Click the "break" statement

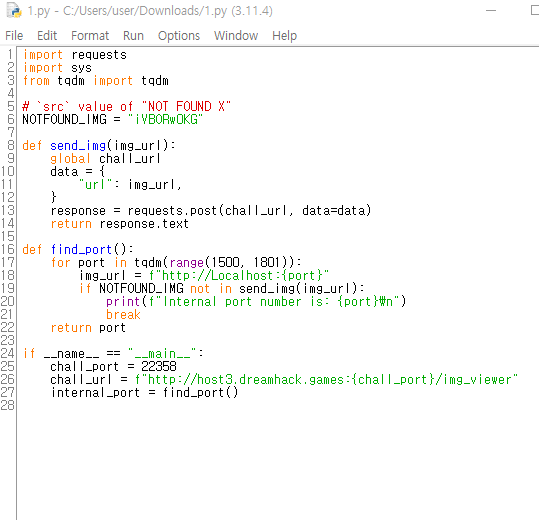coord(123,315)
